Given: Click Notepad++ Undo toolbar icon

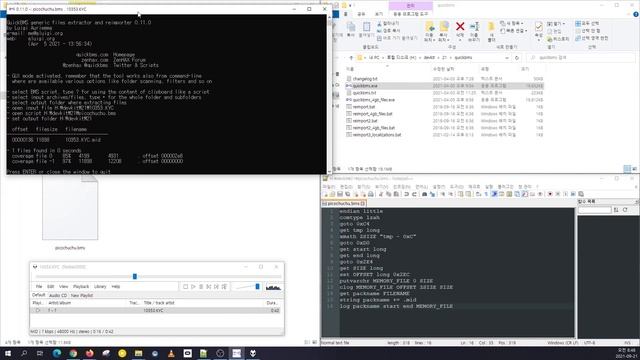Looking at the screenshot, I should pyautogui.click(x=407, y=194).
